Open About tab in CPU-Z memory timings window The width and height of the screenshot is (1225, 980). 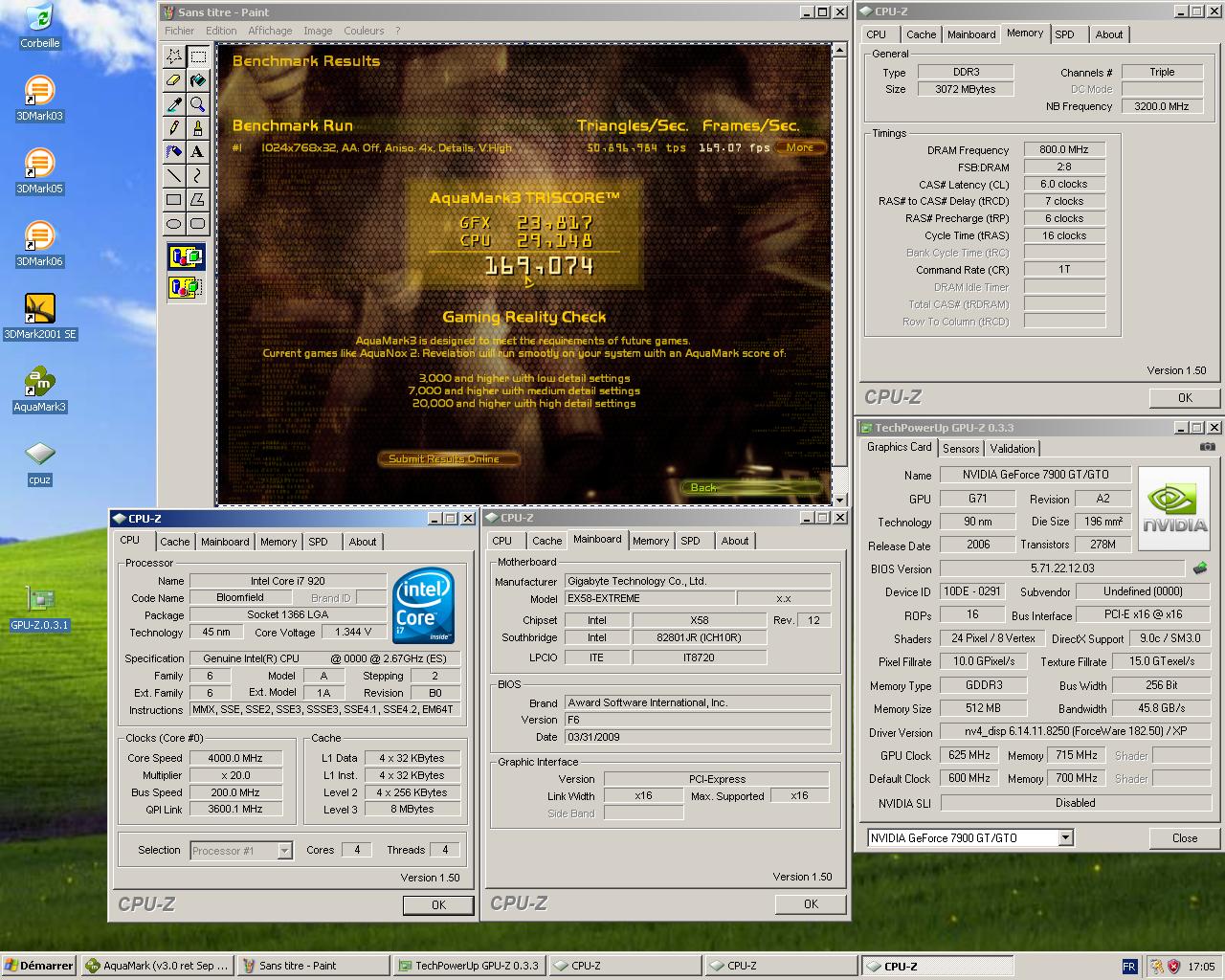click(1109, 34)
